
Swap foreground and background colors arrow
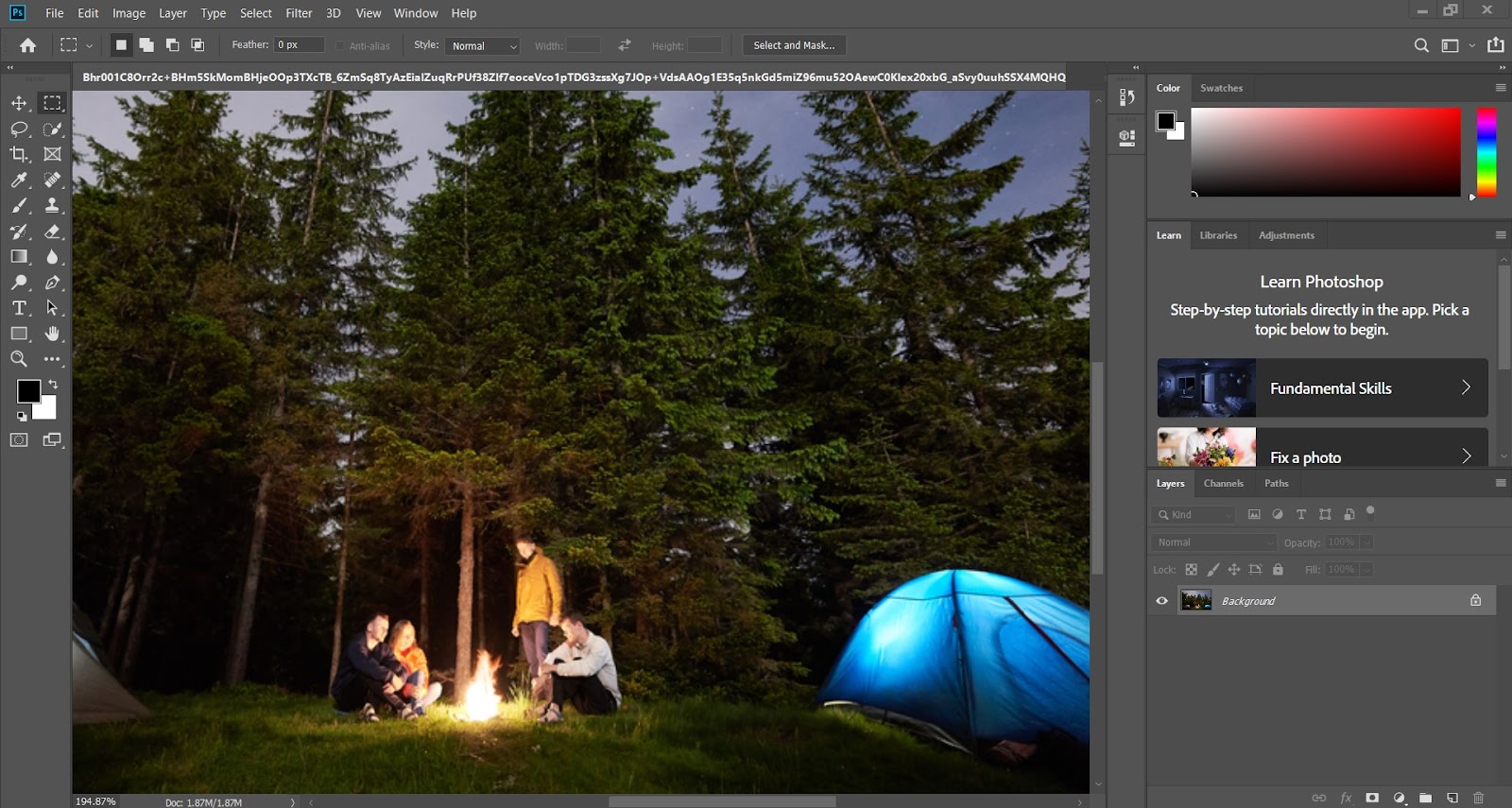(x=53, y=385)
